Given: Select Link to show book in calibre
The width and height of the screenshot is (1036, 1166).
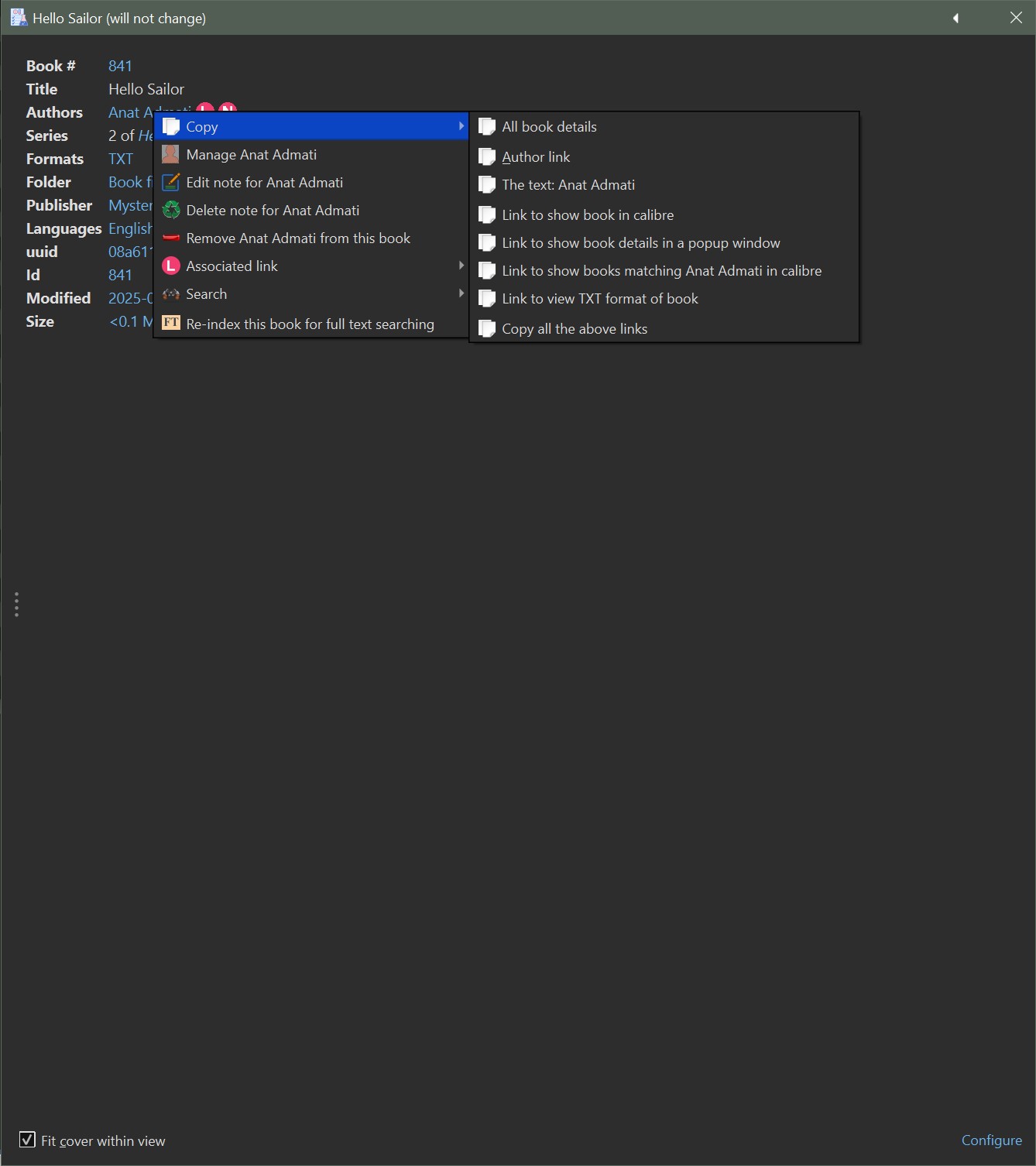Looking at the screenshot, I should click(588, 215).
